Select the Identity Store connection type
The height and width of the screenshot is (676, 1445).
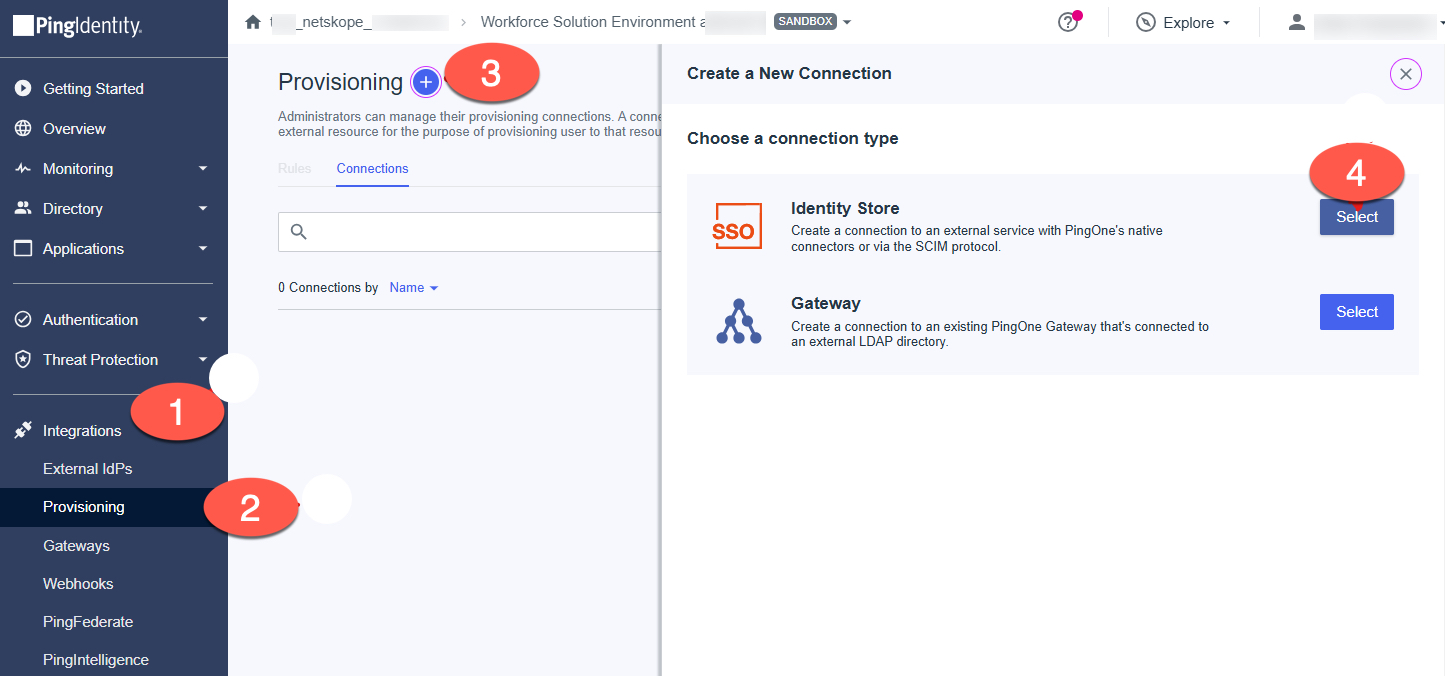point(1356,217)
